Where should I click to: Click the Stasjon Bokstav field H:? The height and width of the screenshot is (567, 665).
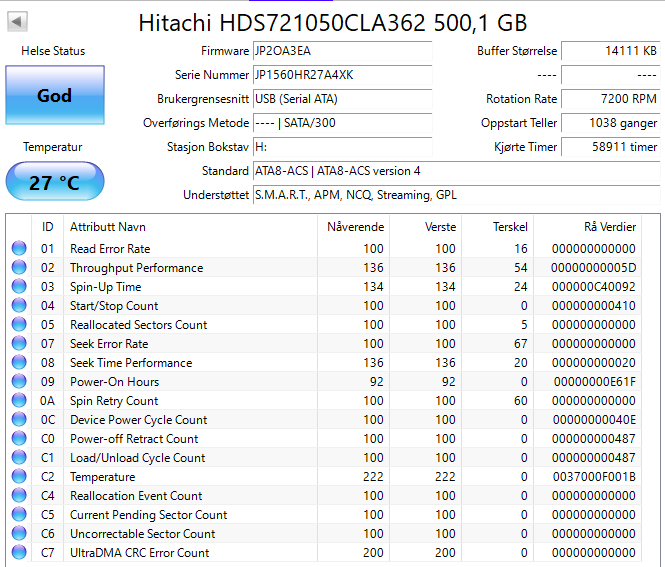tap(343, 147)
